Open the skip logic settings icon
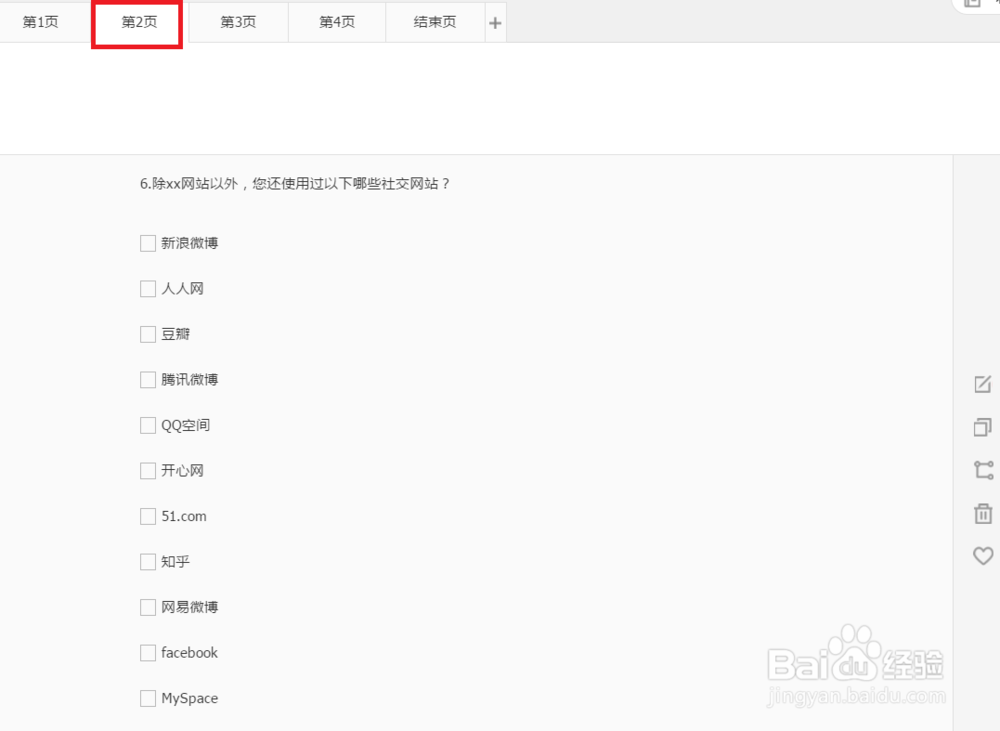Image resolution: width=1000 pixels, height=731 pixels. 981,470
